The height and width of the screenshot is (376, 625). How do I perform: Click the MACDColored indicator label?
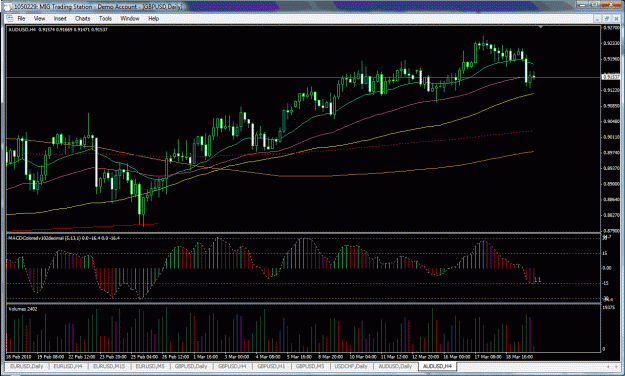pos(64,238)
